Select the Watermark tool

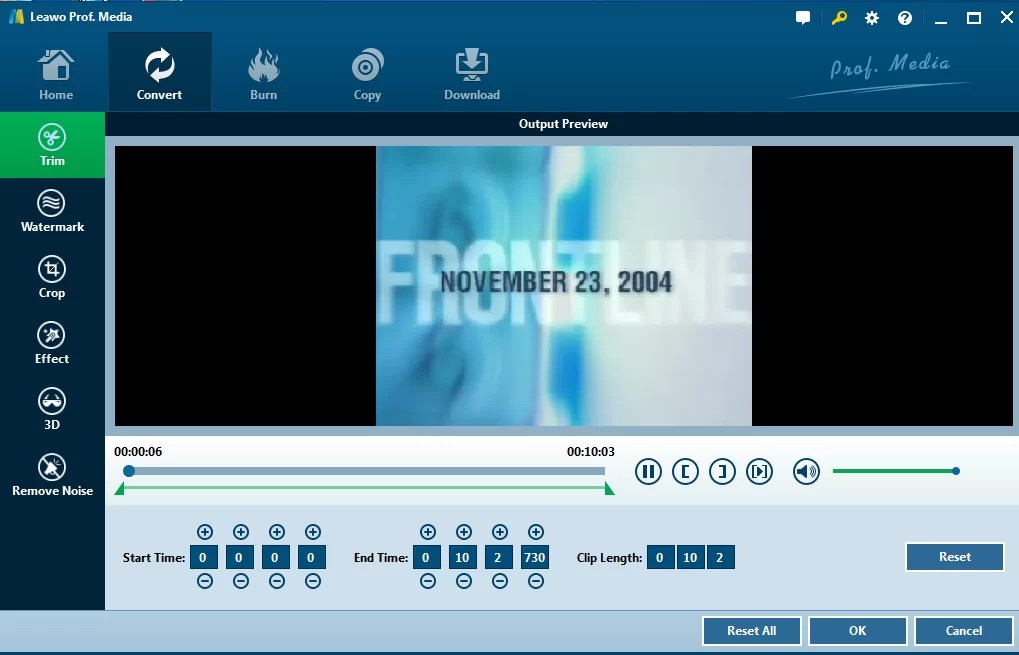52,212
